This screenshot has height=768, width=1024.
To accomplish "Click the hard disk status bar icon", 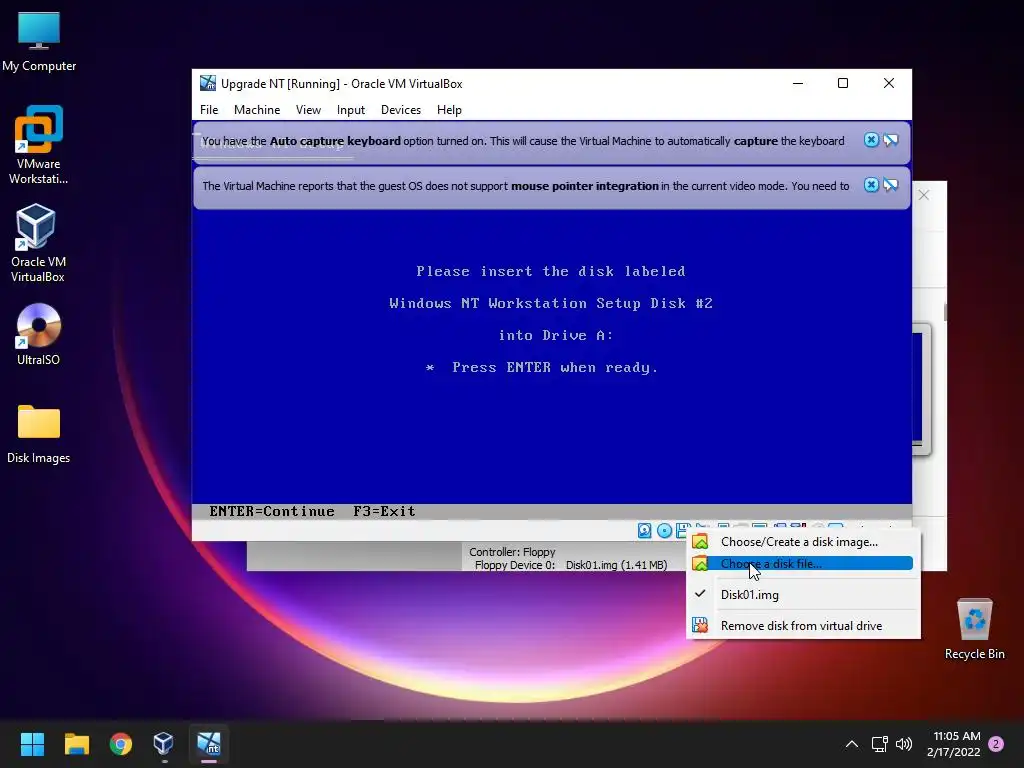I will 645,530.
